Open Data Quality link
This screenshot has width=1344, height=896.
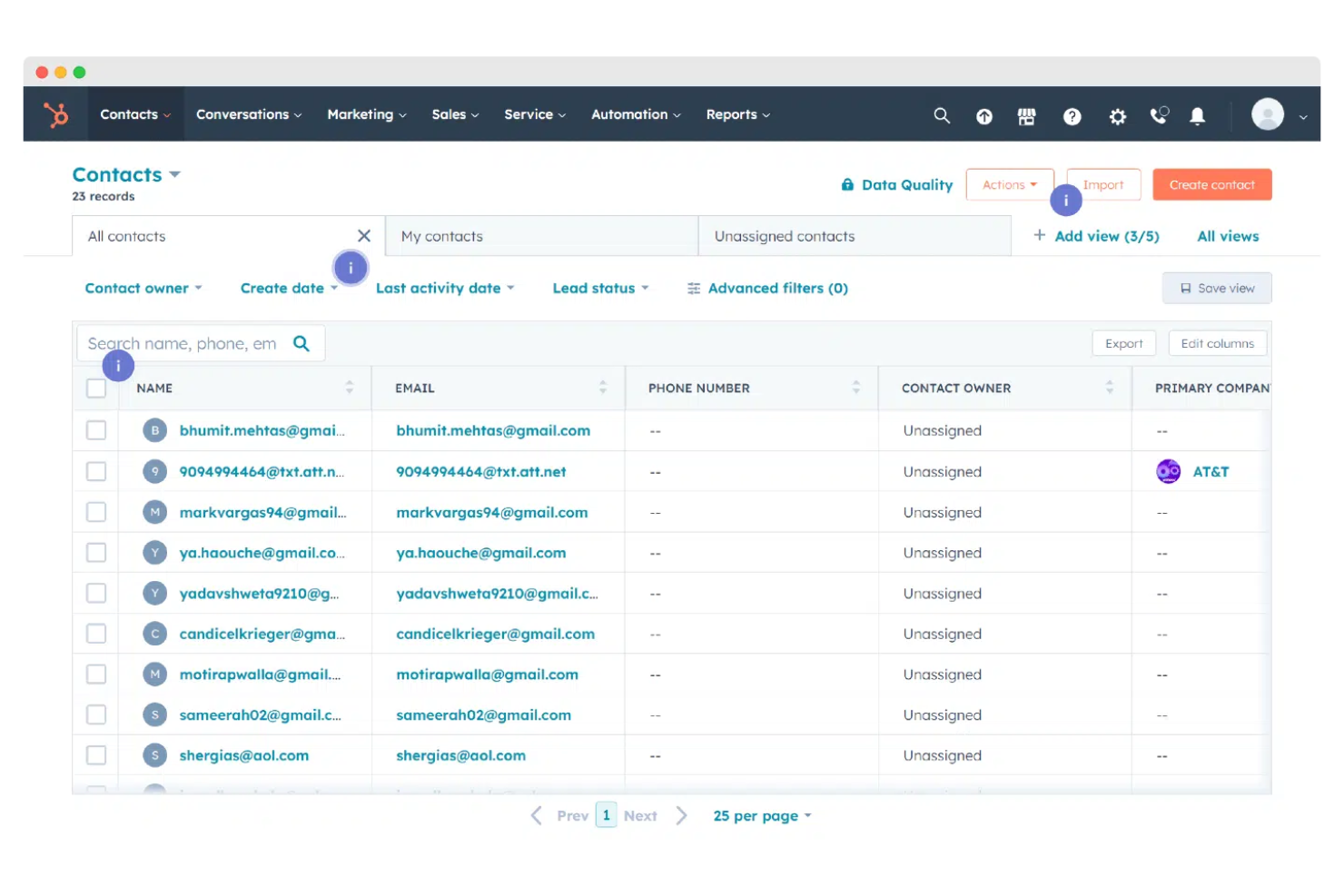click(897, 184)
